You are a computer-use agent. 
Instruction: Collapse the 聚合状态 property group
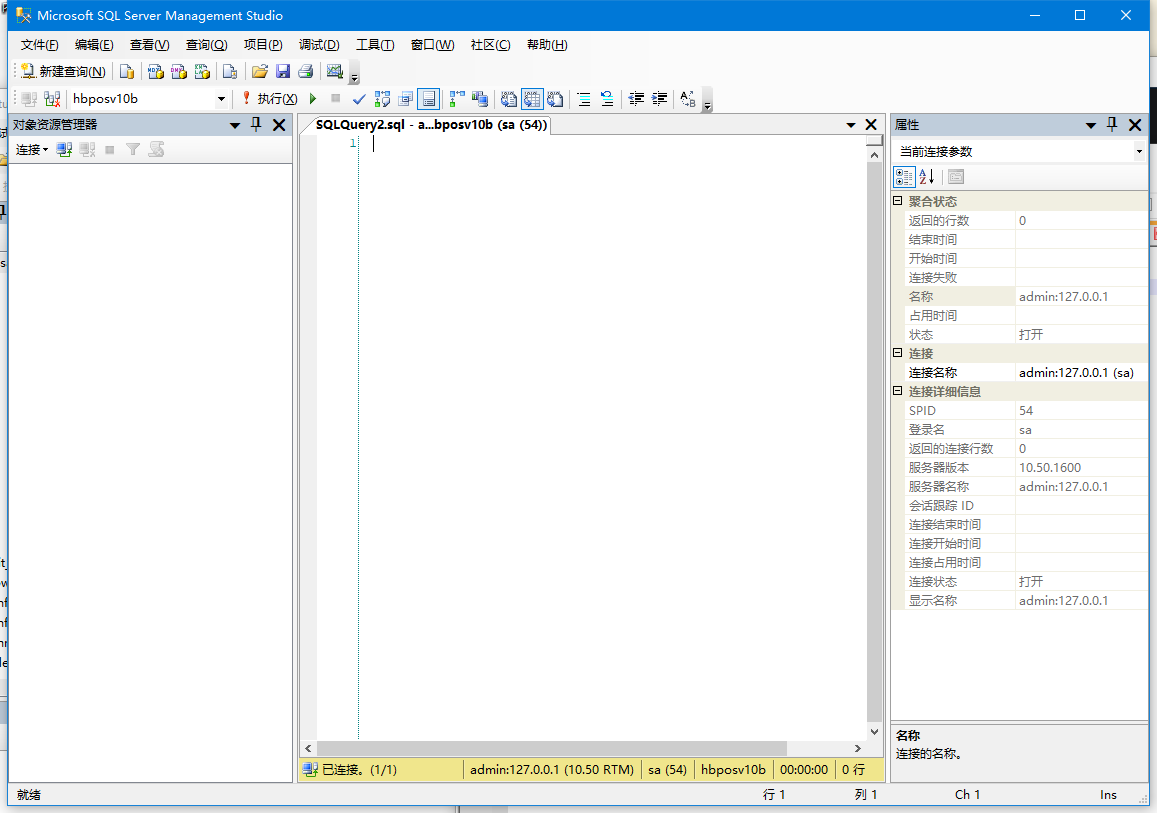(x=898, y=201)
